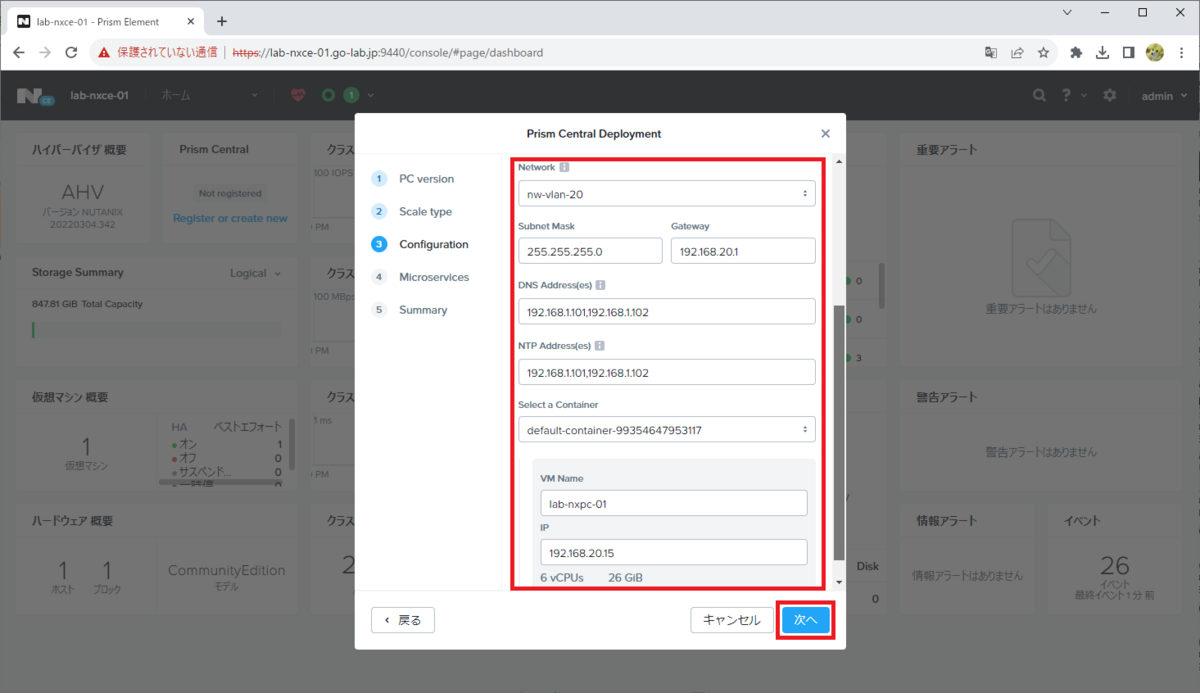This screenshot has width=1200, height=693.
Task: Click the dialog vertical scrollbar thumb
Action: 838,432
